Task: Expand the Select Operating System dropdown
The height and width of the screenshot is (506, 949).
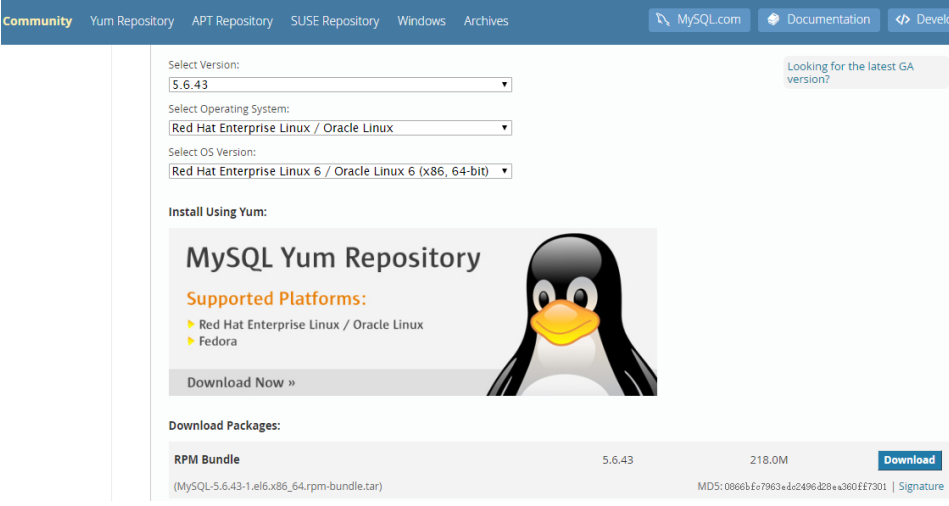Action: click(340, 128)
